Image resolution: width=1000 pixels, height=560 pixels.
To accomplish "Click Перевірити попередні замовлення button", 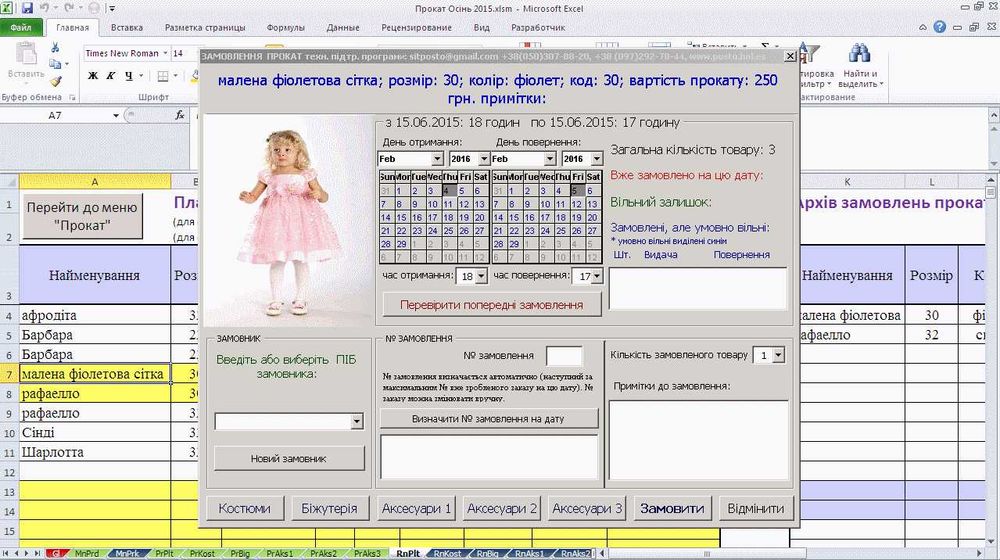I will (x=492, y=305).
